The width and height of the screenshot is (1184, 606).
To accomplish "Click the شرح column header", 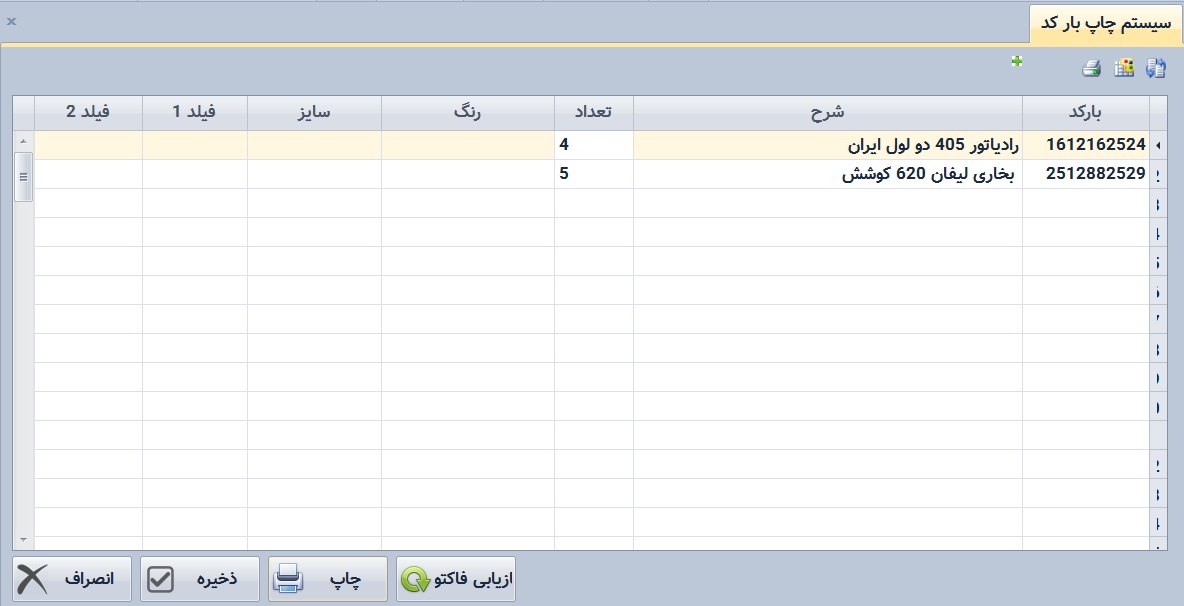I will 827,112.
